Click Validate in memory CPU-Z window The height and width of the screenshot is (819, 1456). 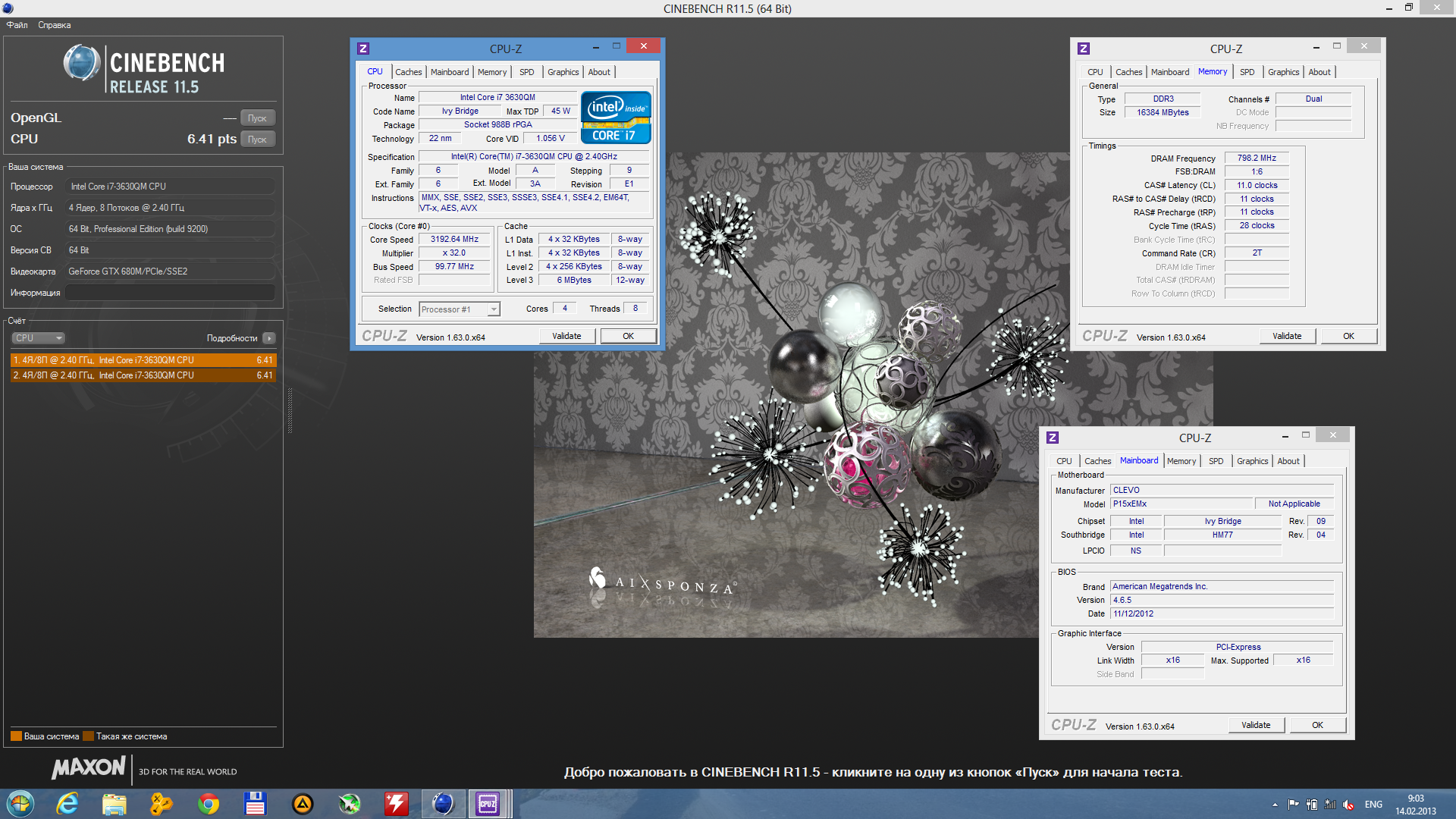[x=1287, y=336]
